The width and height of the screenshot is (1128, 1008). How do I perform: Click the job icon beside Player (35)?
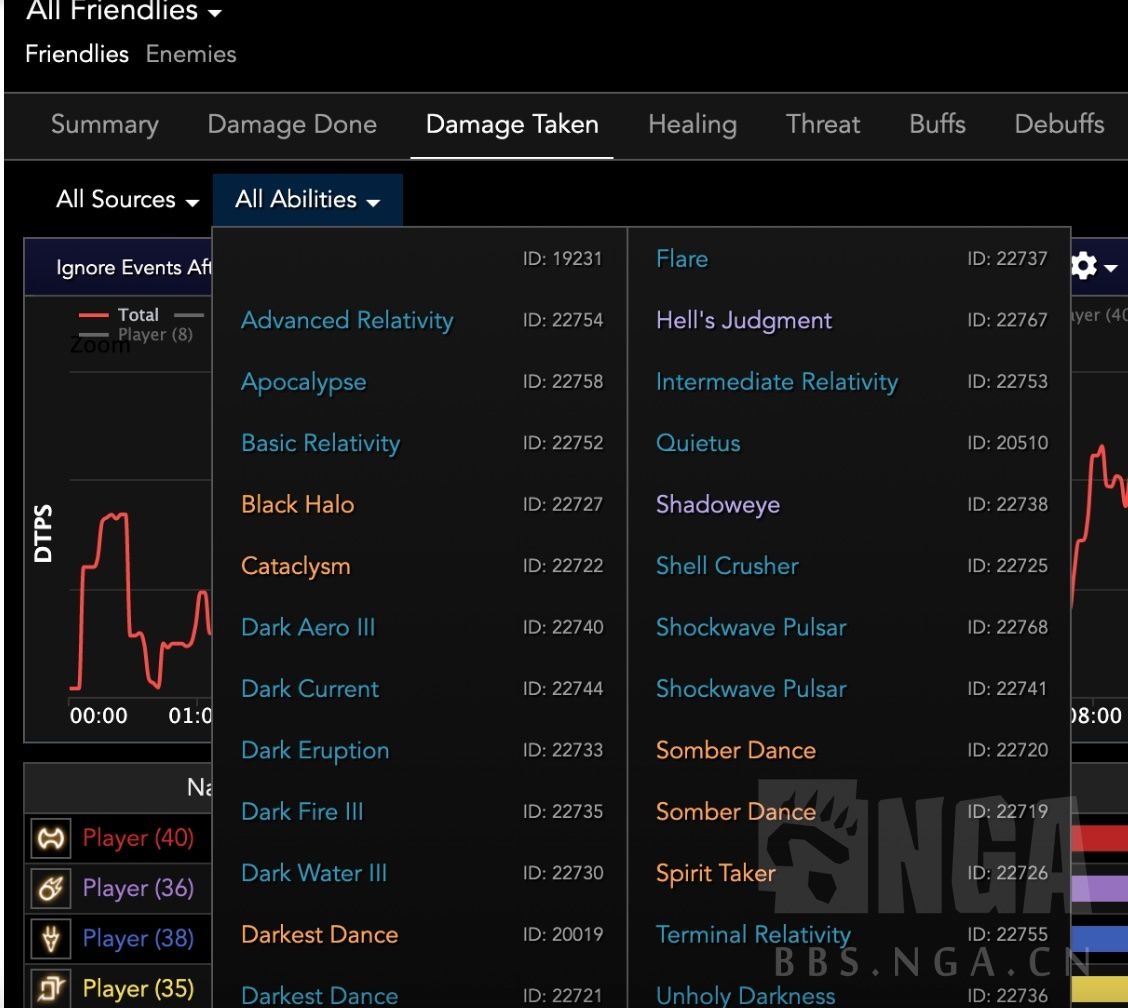50,989
